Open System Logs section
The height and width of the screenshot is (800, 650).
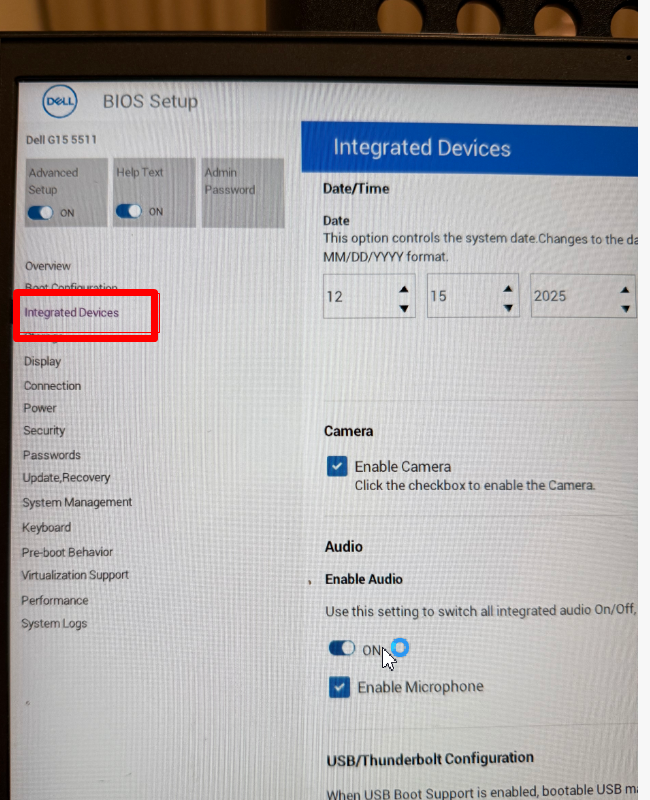[54, 623]
